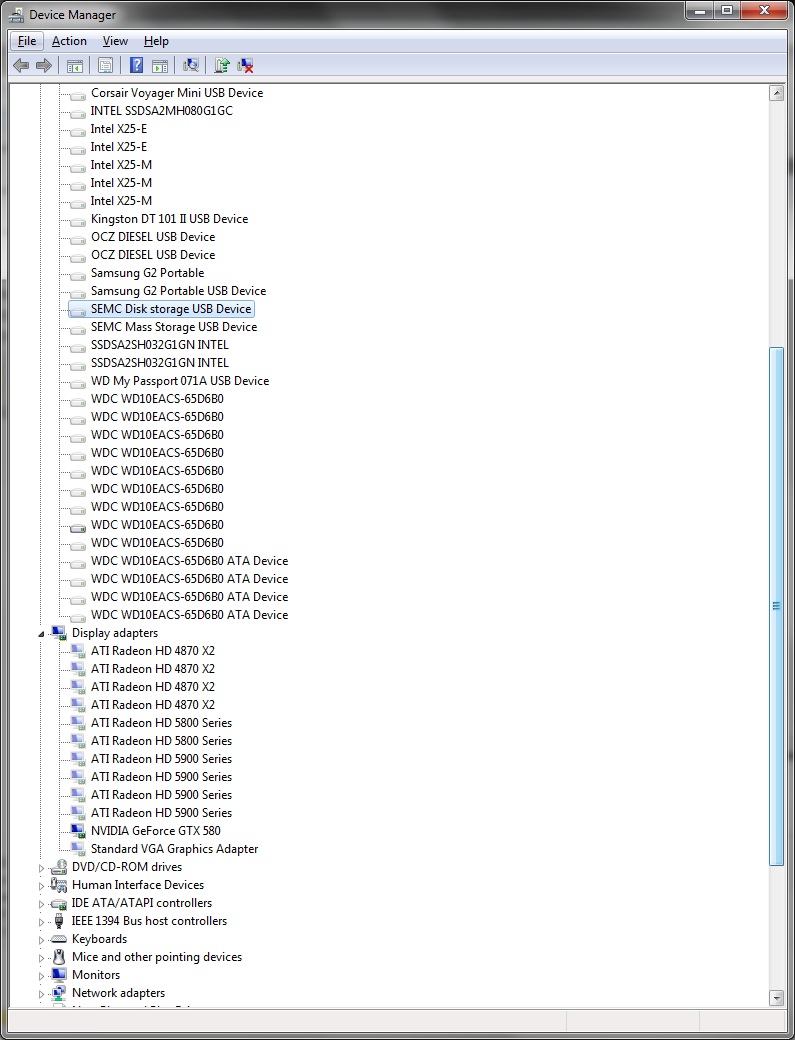Click the icon beside Standard VGA Graphics Adapter
This screenshot has height=1040, width=795.
(78, 849)
